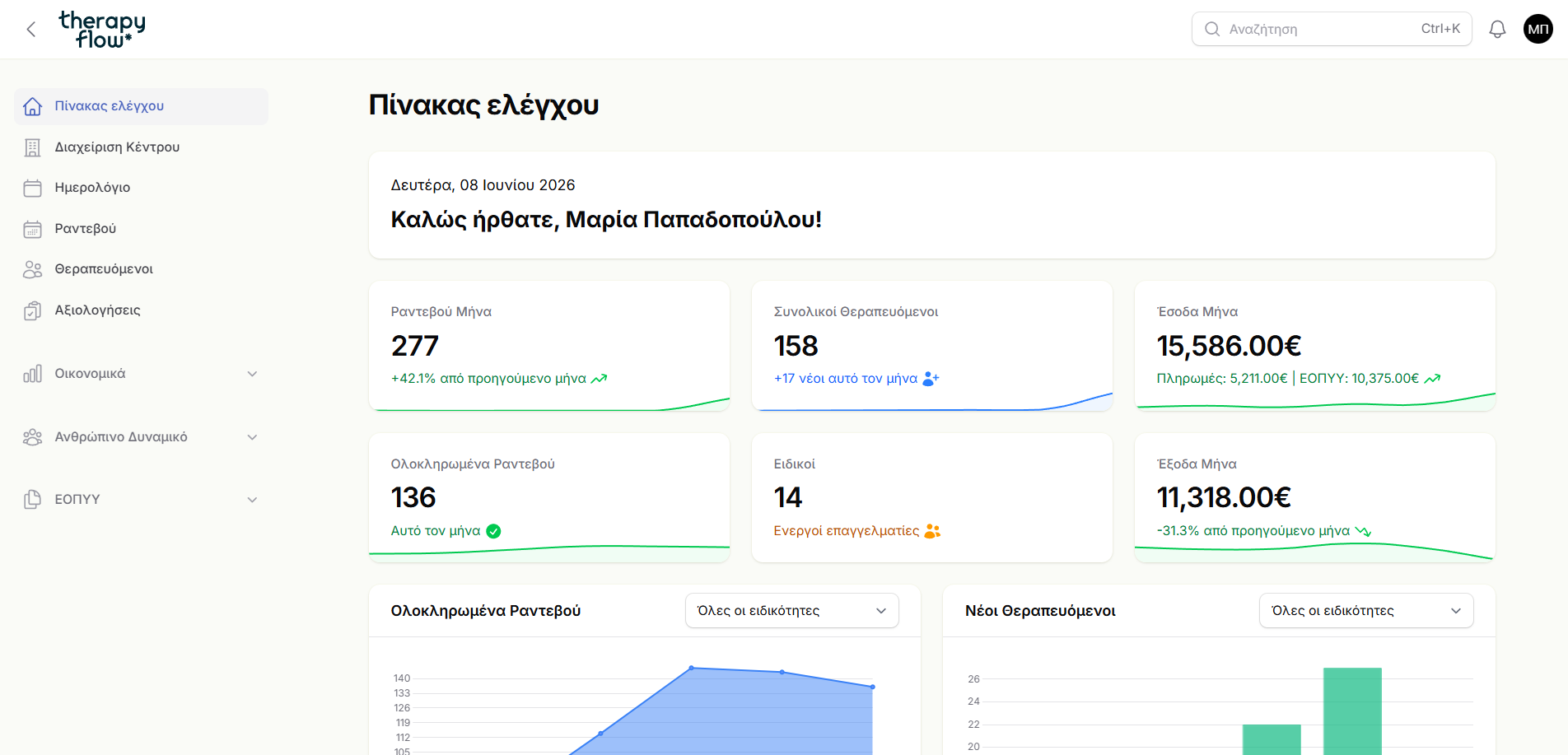This screenshot has width=1568, height=755.
Task: Click the +42.1% από προηγούμενο μήνα text
Action: tap(488, 379)
